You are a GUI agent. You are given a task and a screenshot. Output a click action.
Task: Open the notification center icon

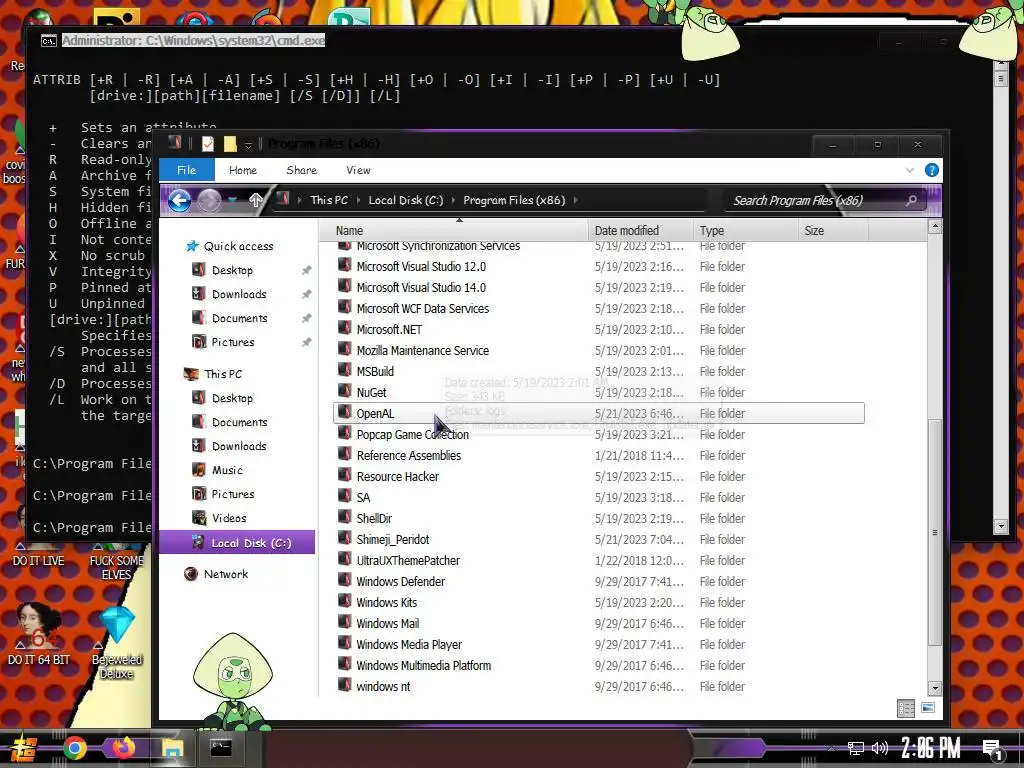click(x=991, y=750)
